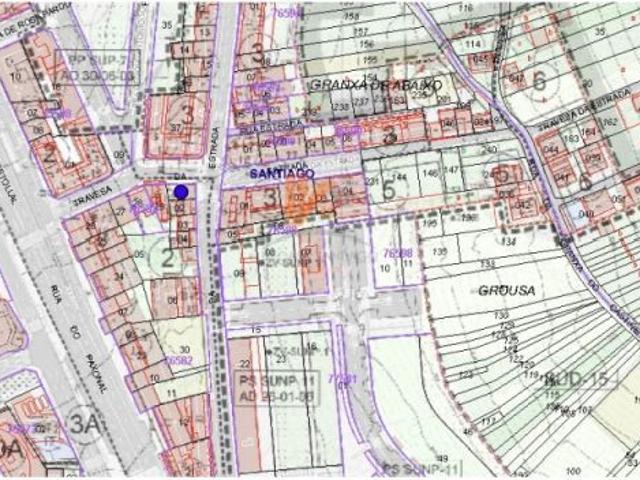Viewport: 640px width, 480px height.
Task: Click the purple block code 66582
Action: tap(179, 360)
